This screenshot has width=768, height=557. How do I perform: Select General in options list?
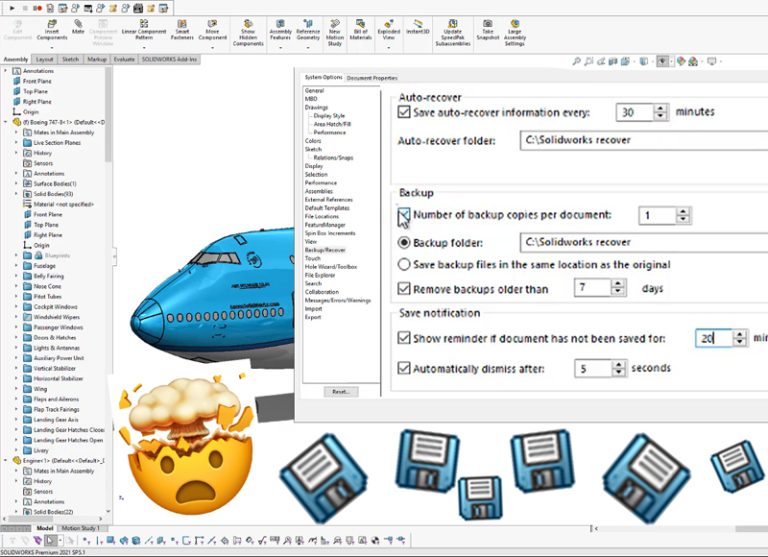314,91
